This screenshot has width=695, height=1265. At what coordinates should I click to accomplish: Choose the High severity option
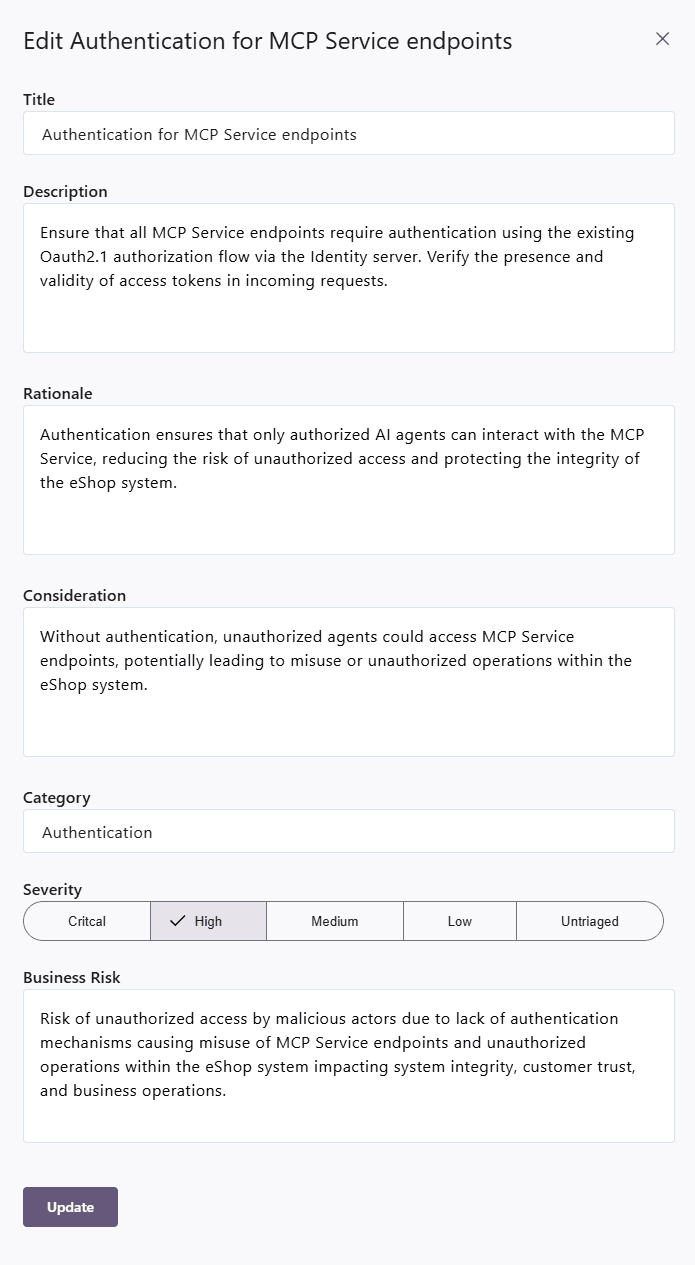tap(208, 921)
